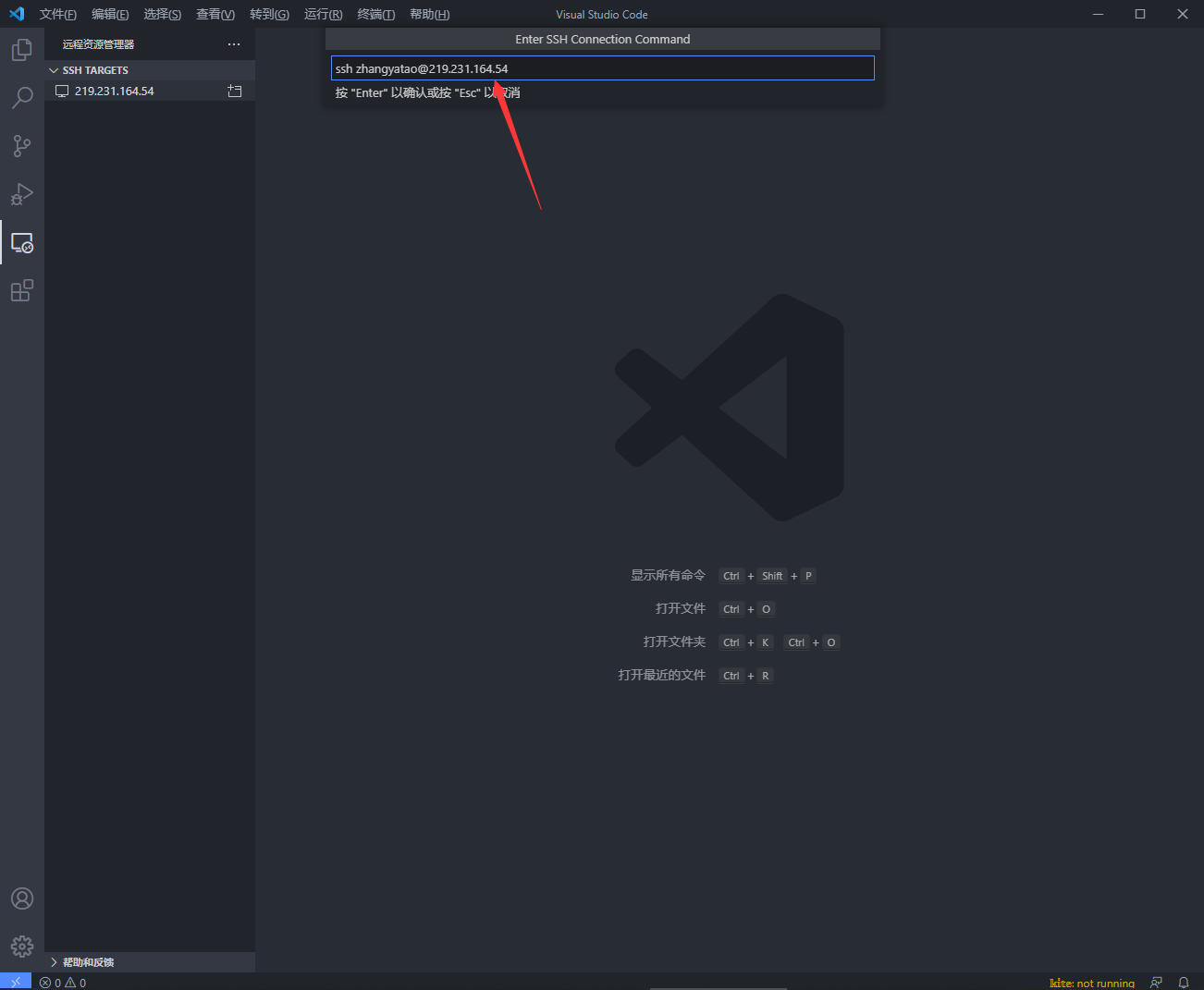Minimize the Visual Studio Code window
The image size is (1204, 990).
click(1099, 14)
